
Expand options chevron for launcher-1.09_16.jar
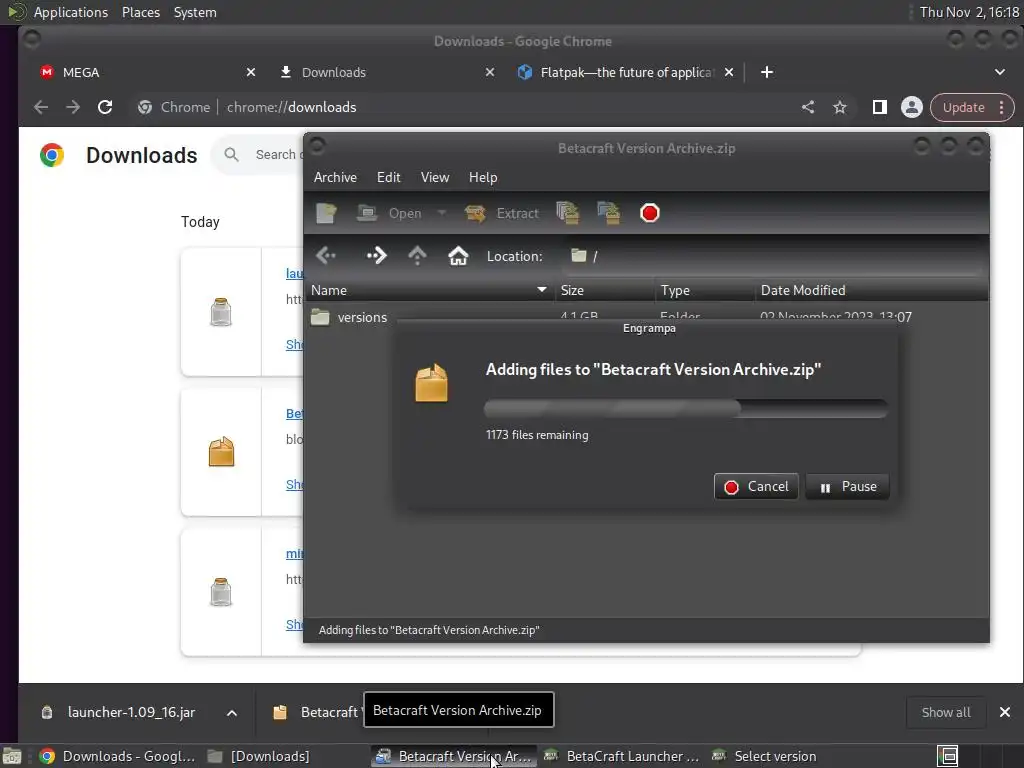[231, 712]
